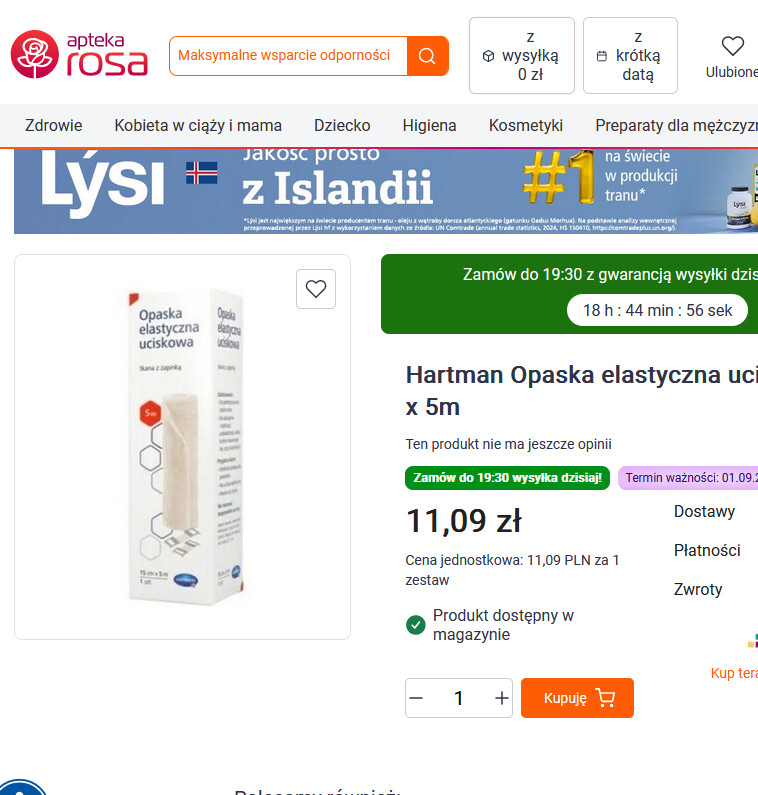Open the bandage product image
Screen dimensions: 758x795
point(183,447)
